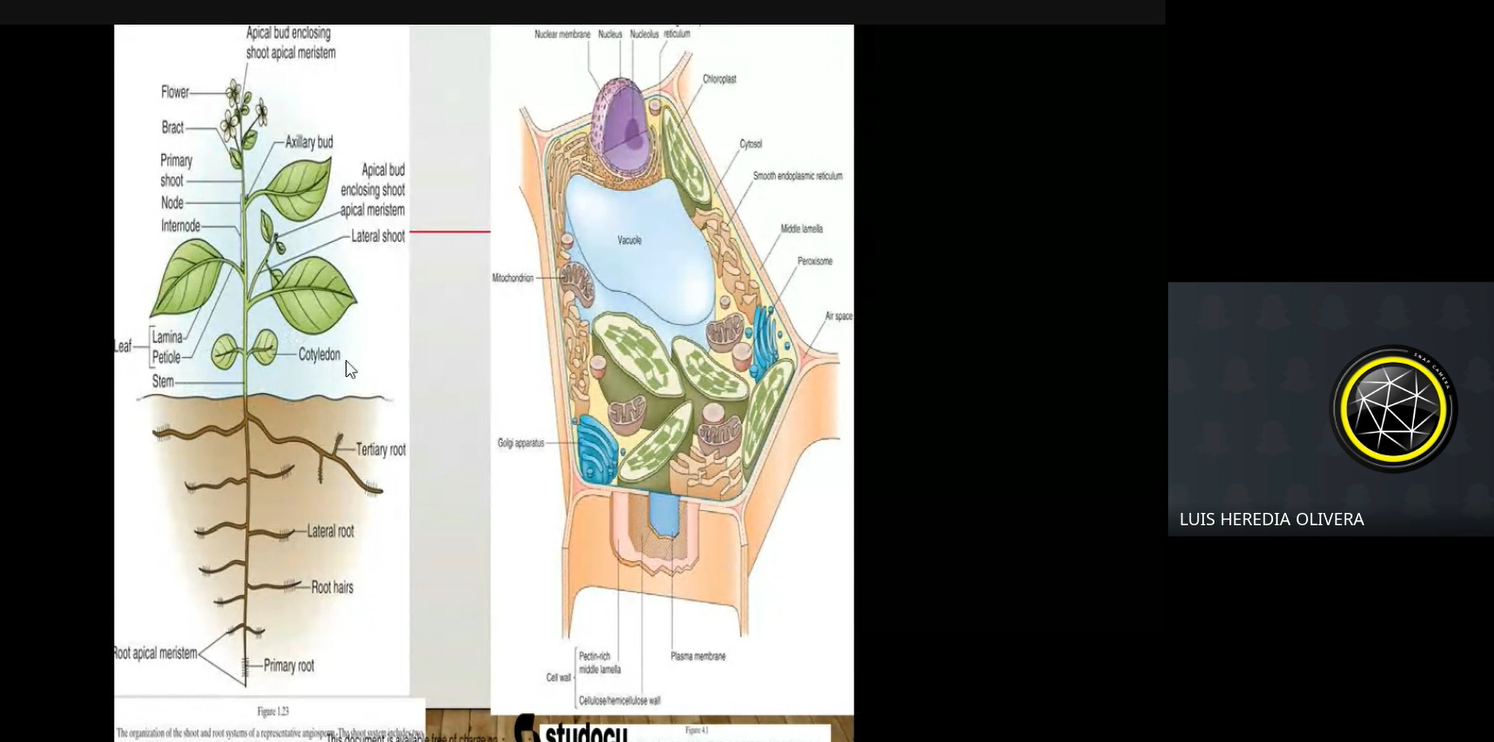This screenshot has width=1494, height=742.
Task: Select the LUIS HEREDIA OLIVERA name label
Action: tap(1271, 519)
